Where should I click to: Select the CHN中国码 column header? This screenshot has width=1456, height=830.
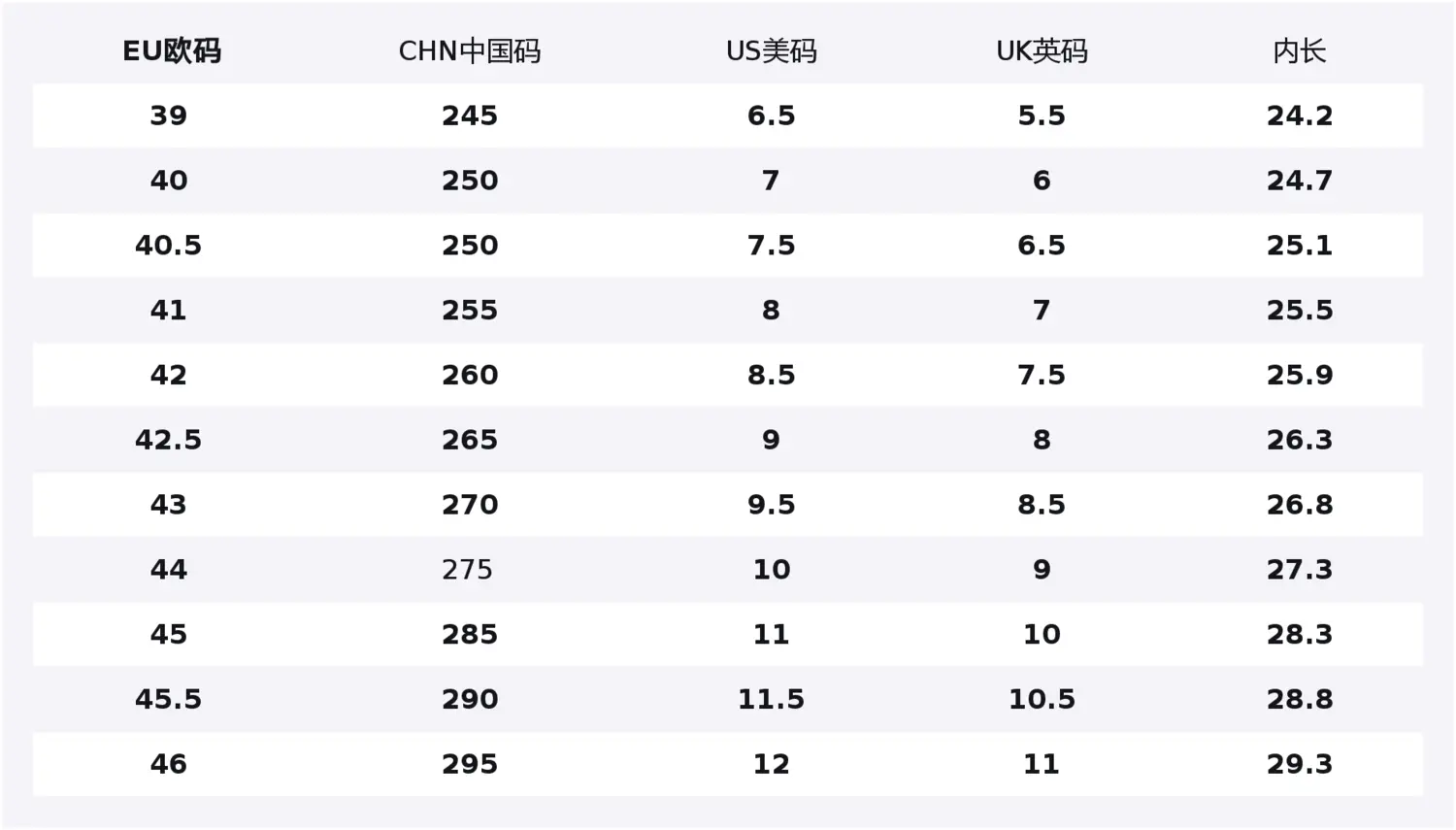click(x=470, y=50)
